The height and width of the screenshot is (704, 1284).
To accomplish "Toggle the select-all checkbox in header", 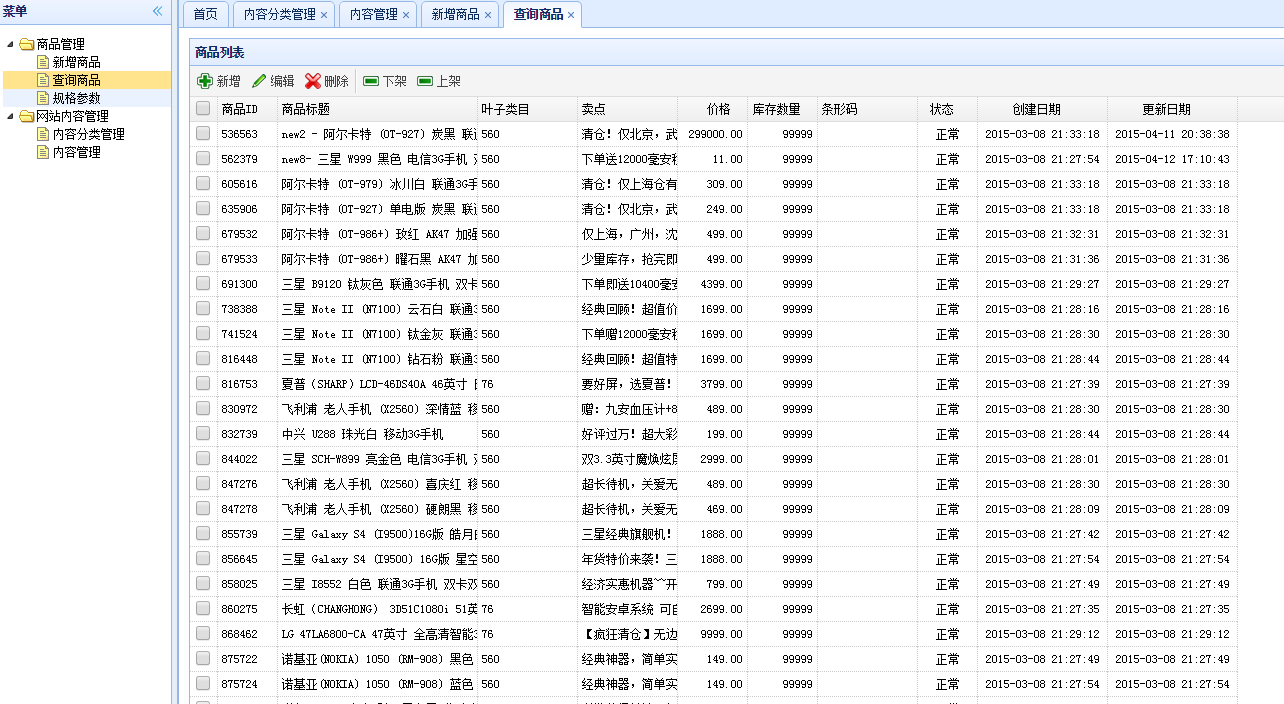I will (x=203, y=109).
